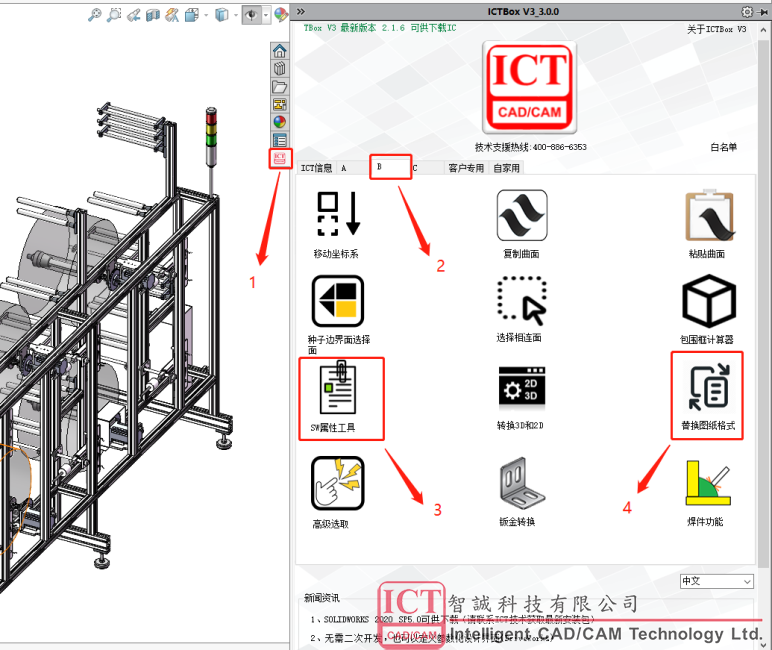Click the View Orientation cube icon

[x=192, y=15]
